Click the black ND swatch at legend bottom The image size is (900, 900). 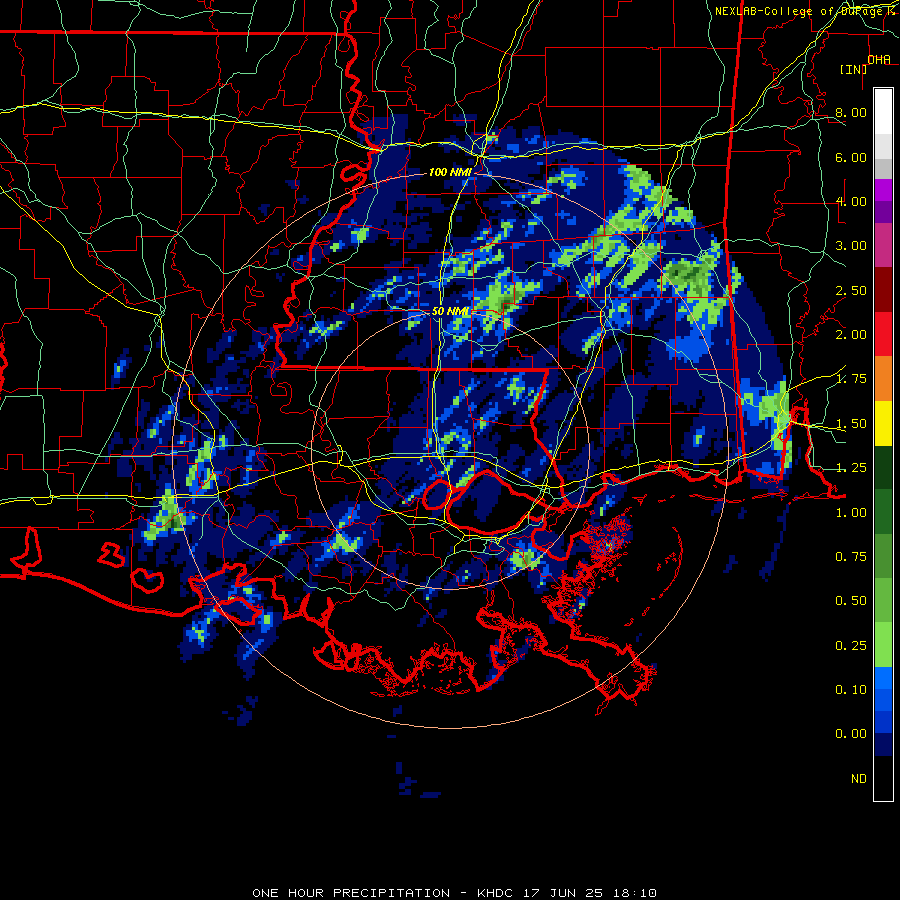pyautogui.click(x=883, y=778)
